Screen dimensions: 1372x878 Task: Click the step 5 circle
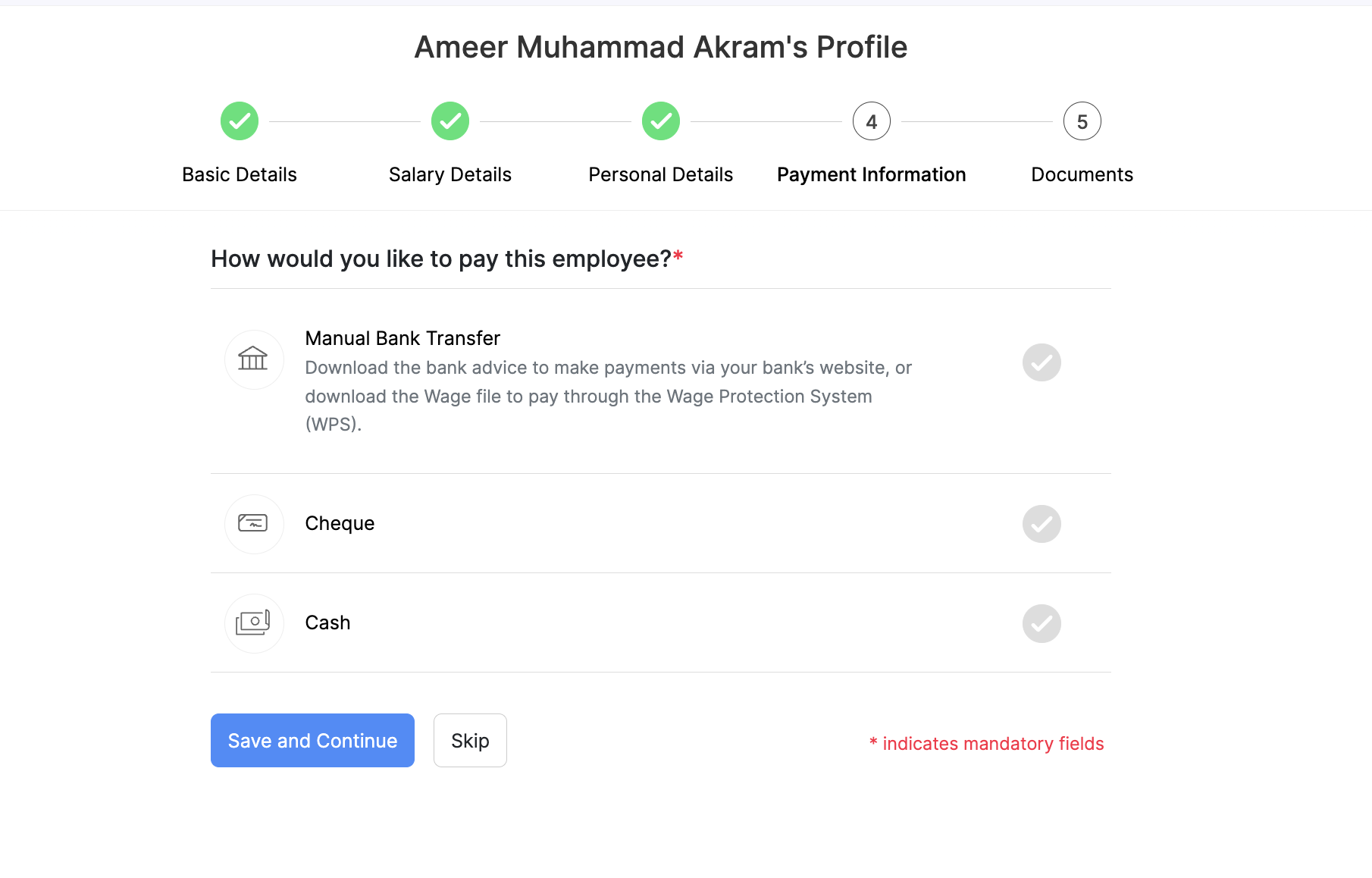pos(1082,121)
